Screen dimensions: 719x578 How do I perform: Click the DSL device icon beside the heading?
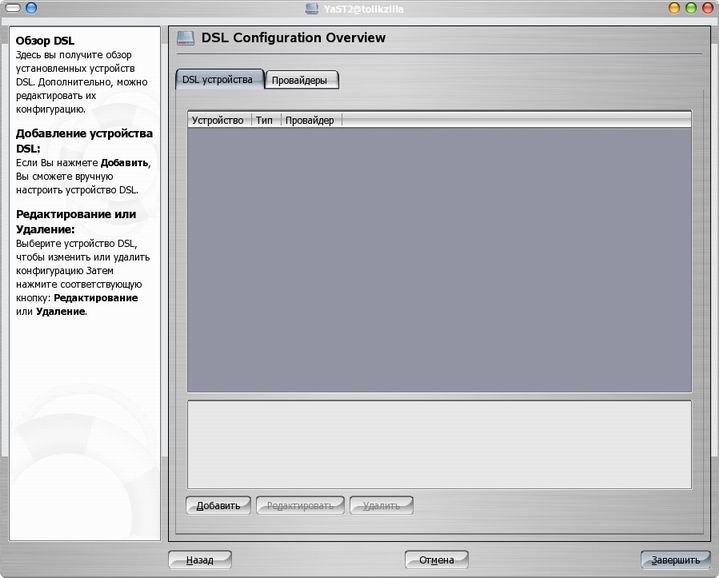[186, 39]
